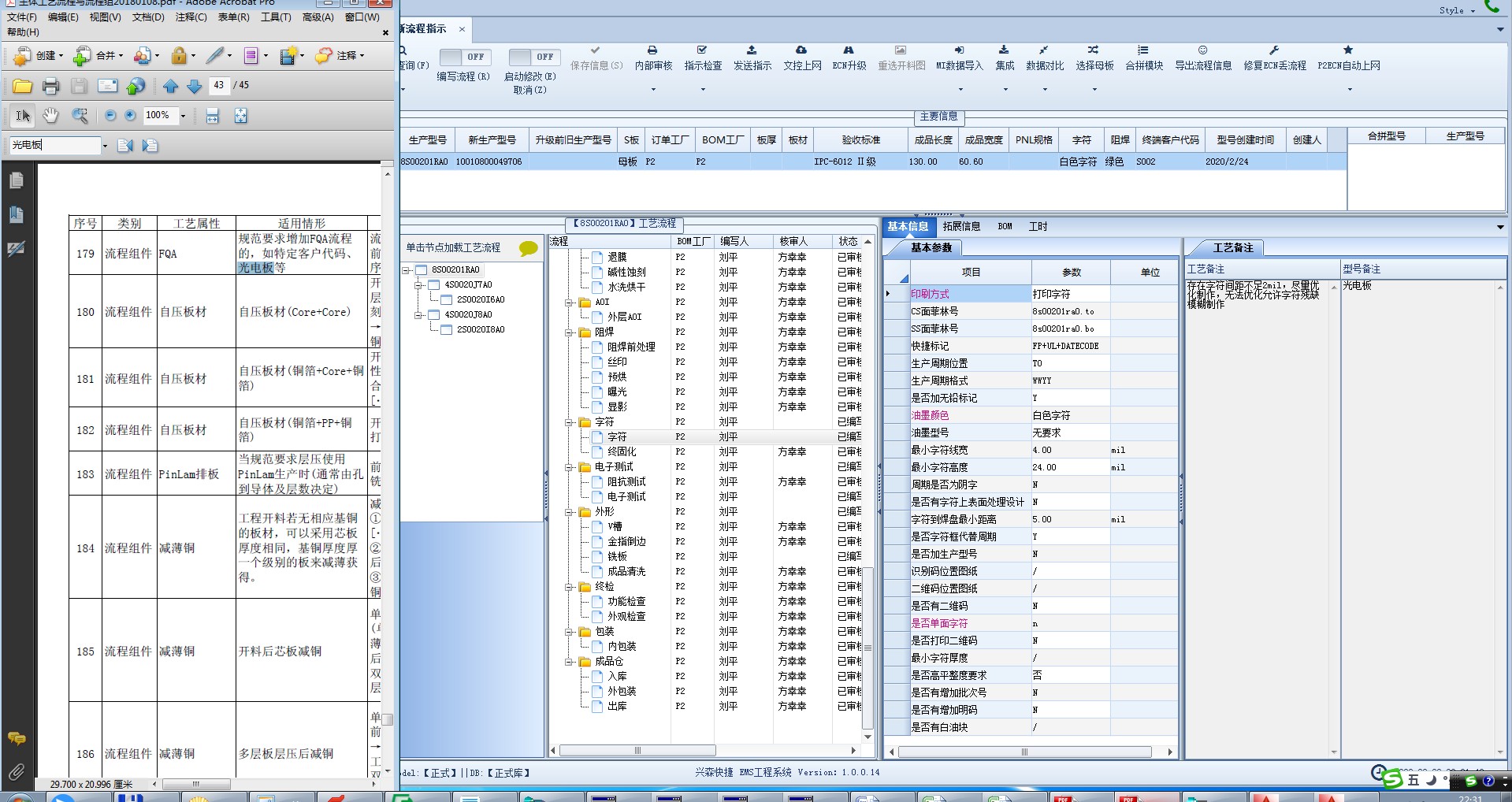Collapse the 8S00201RA0 tree node
The width and height of the screenshot is (1512, 802).
(x=407, y=270)
